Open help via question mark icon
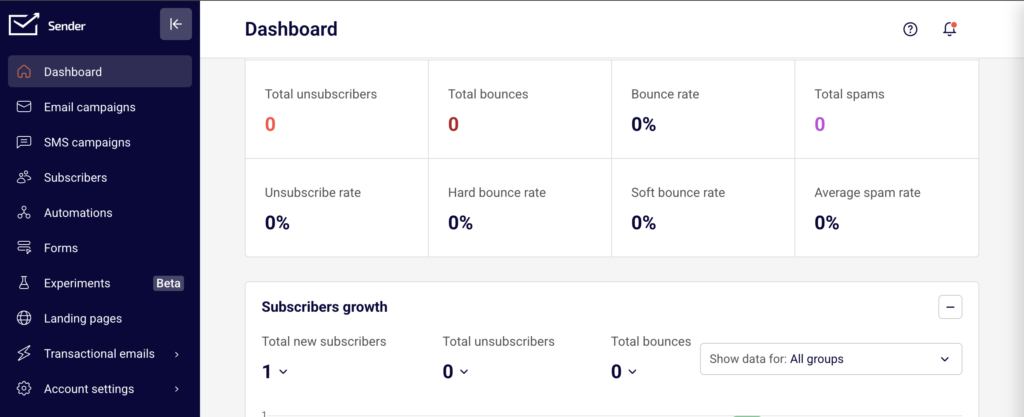The image size is (1024, 417). pos(910,29)
